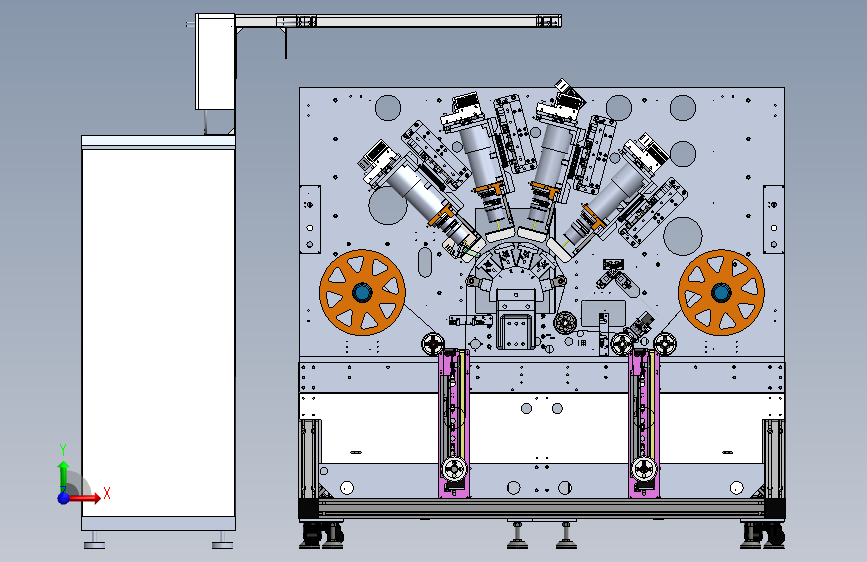The width and height of the screenshot is (867, 562).
Task: Select the right pink vertical slide column
Action: 644,424
